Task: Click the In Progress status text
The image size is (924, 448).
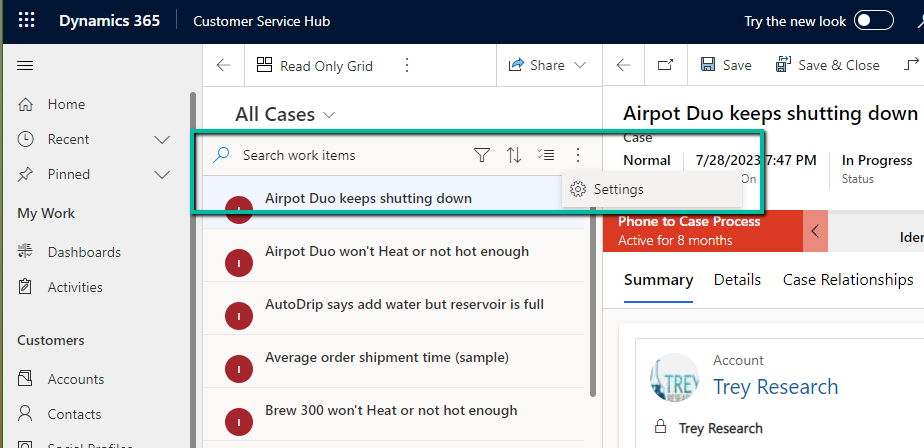Action: [877, 160]
